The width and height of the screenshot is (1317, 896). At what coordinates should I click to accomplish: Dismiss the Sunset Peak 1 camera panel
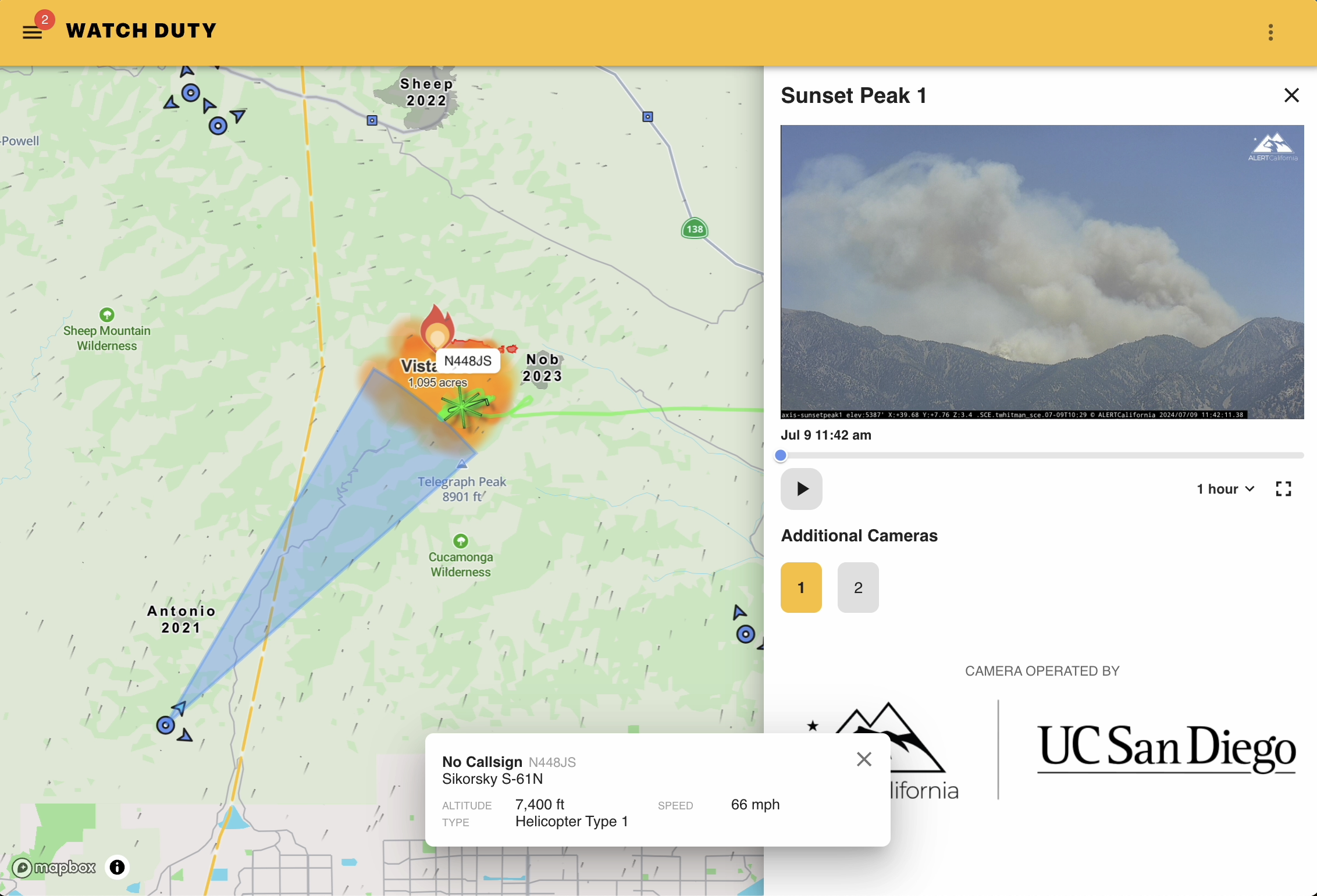tap(1291, 95)
